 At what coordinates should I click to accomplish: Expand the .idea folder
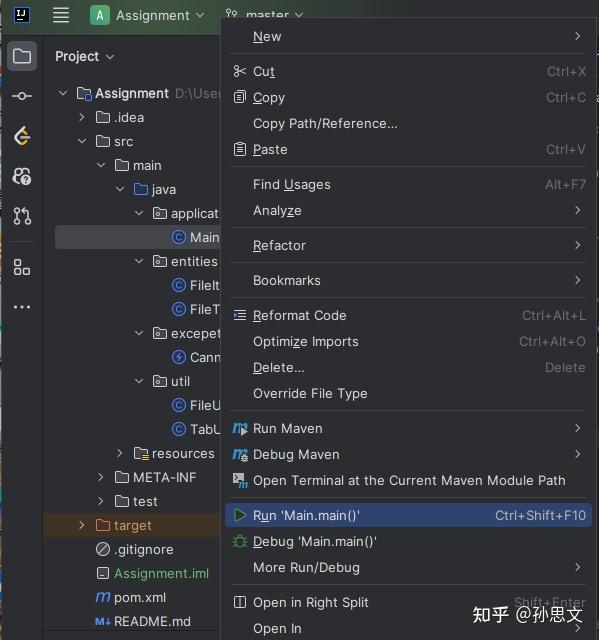point(82,118)
